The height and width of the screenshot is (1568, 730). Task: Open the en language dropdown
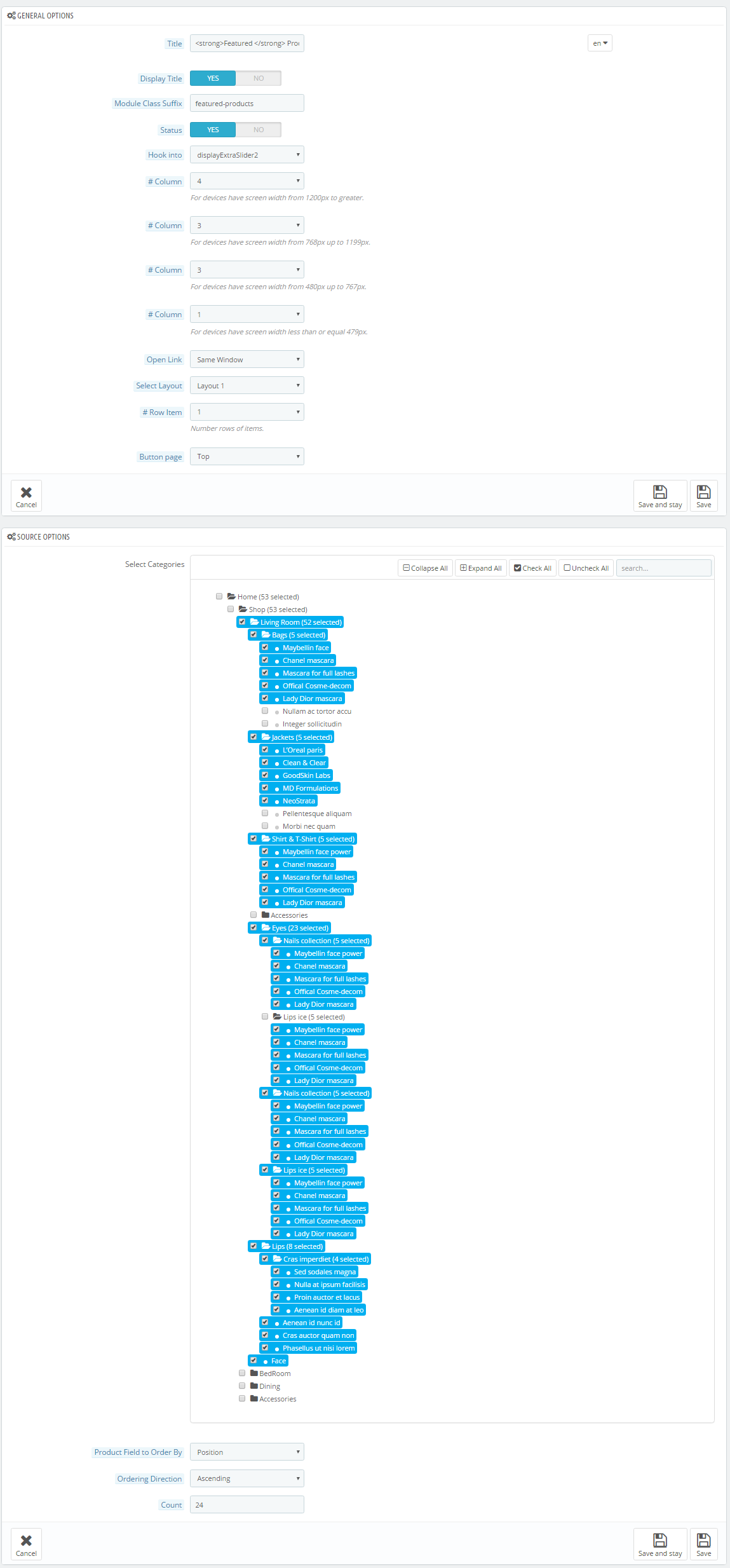600,43
